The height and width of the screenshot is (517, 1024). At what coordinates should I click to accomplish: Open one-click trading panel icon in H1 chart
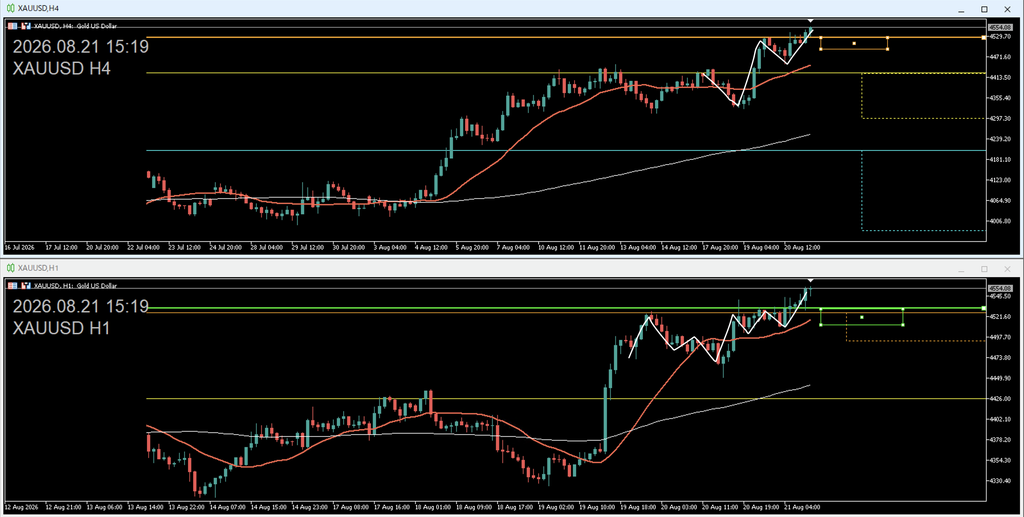(x=13, y=285)
